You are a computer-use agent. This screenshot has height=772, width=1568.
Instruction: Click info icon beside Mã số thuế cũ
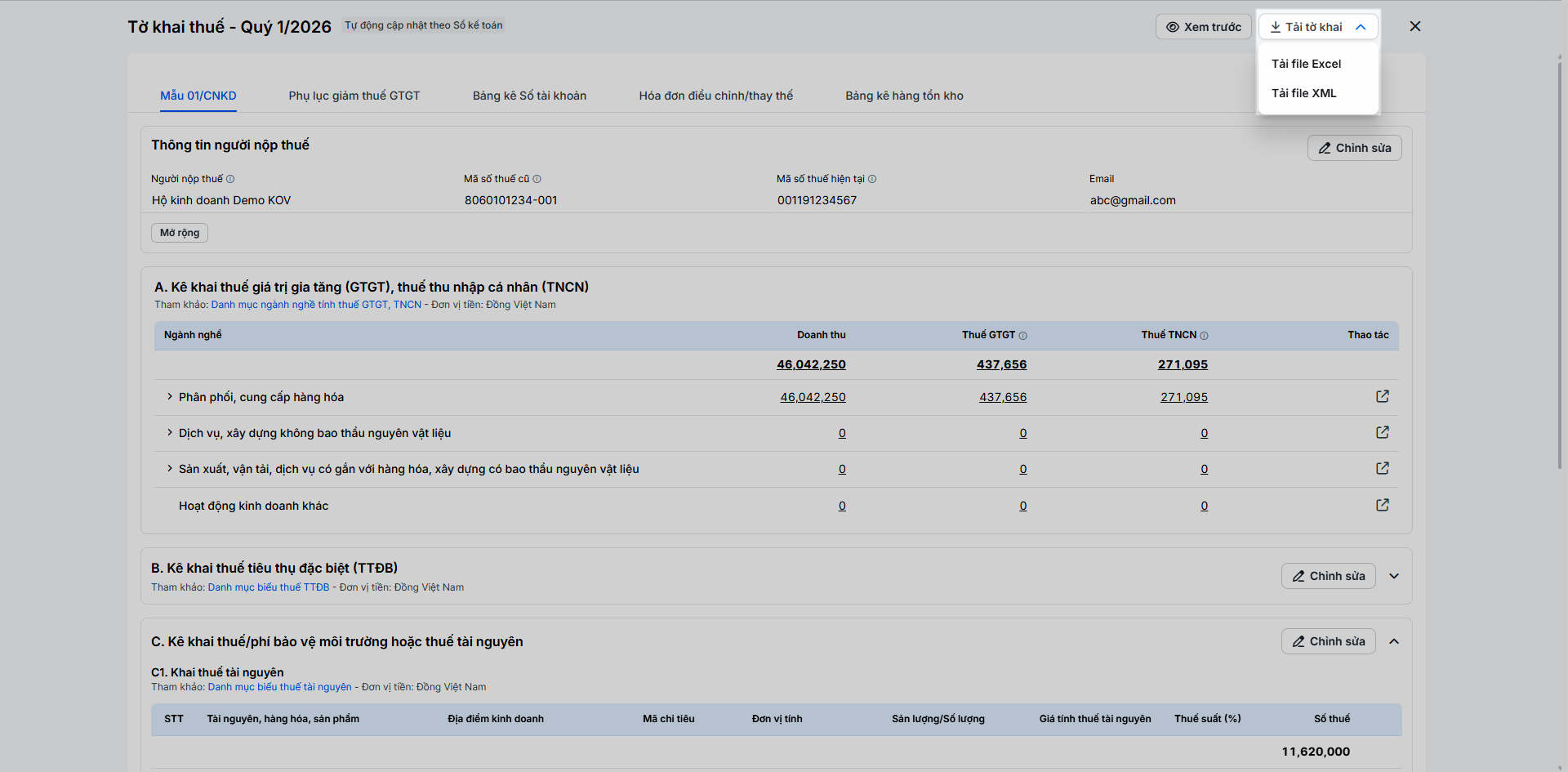537,179
